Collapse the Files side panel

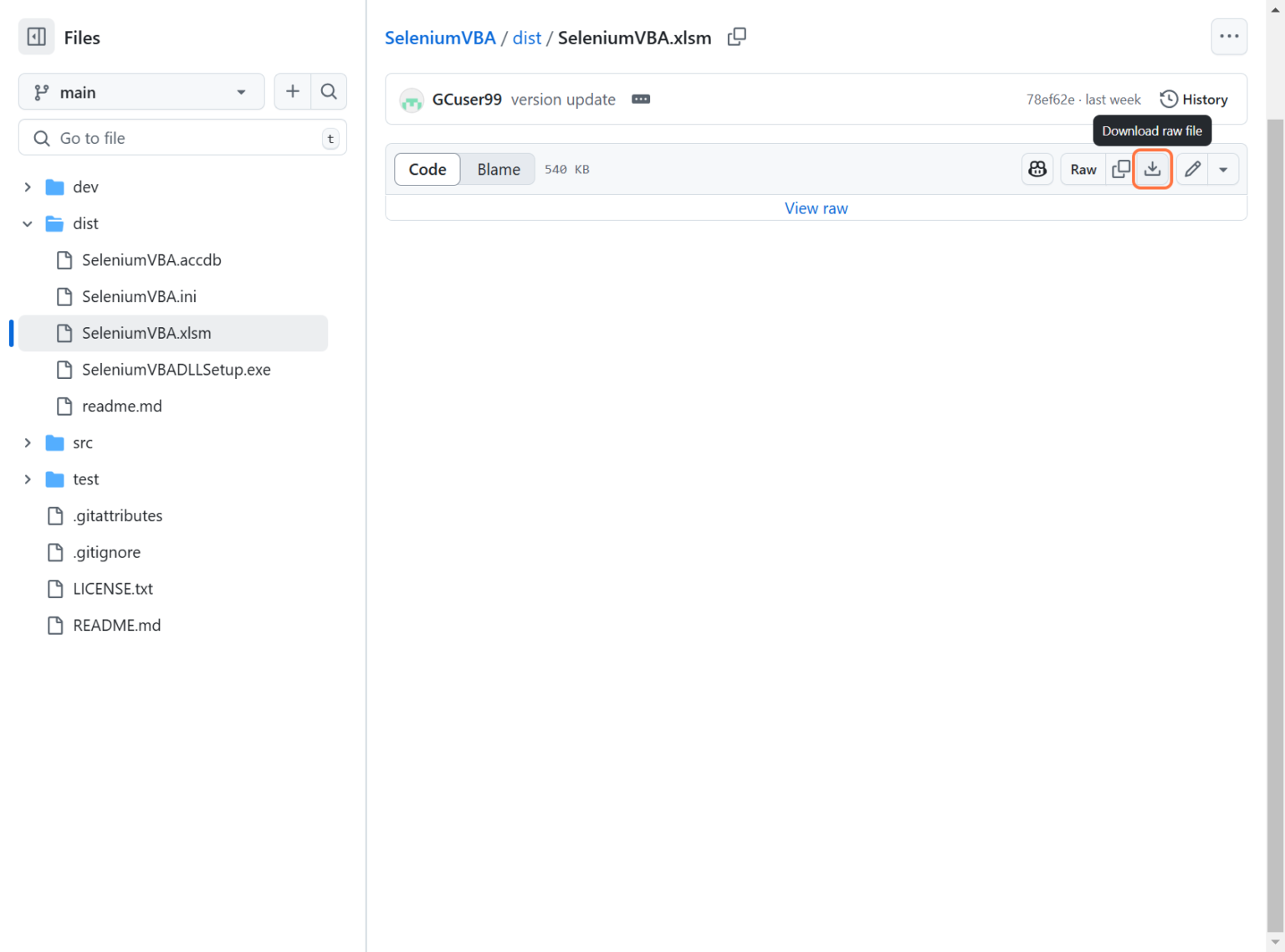coord(36,37)
